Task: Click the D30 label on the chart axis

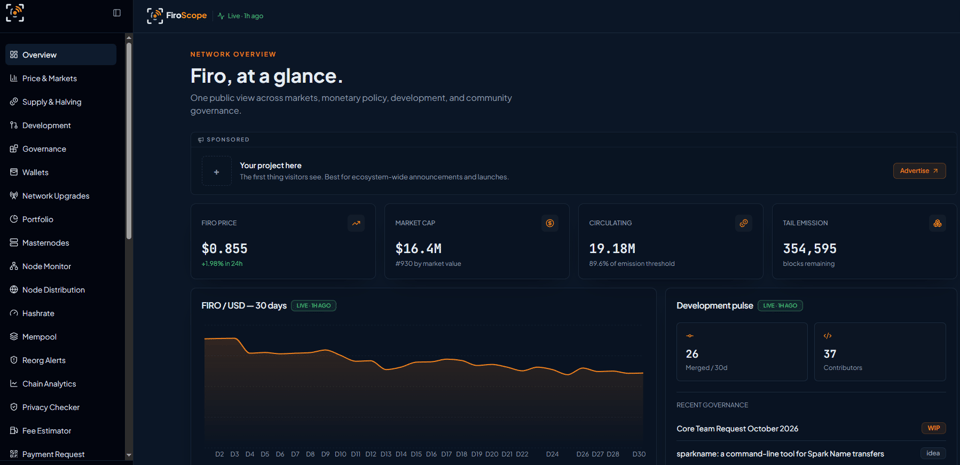Action: coord(639,454)
